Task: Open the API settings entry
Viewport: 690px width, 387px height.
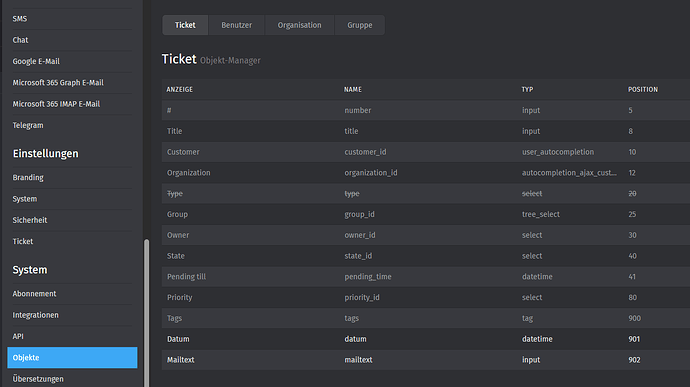Action: (x=18, y=336)
